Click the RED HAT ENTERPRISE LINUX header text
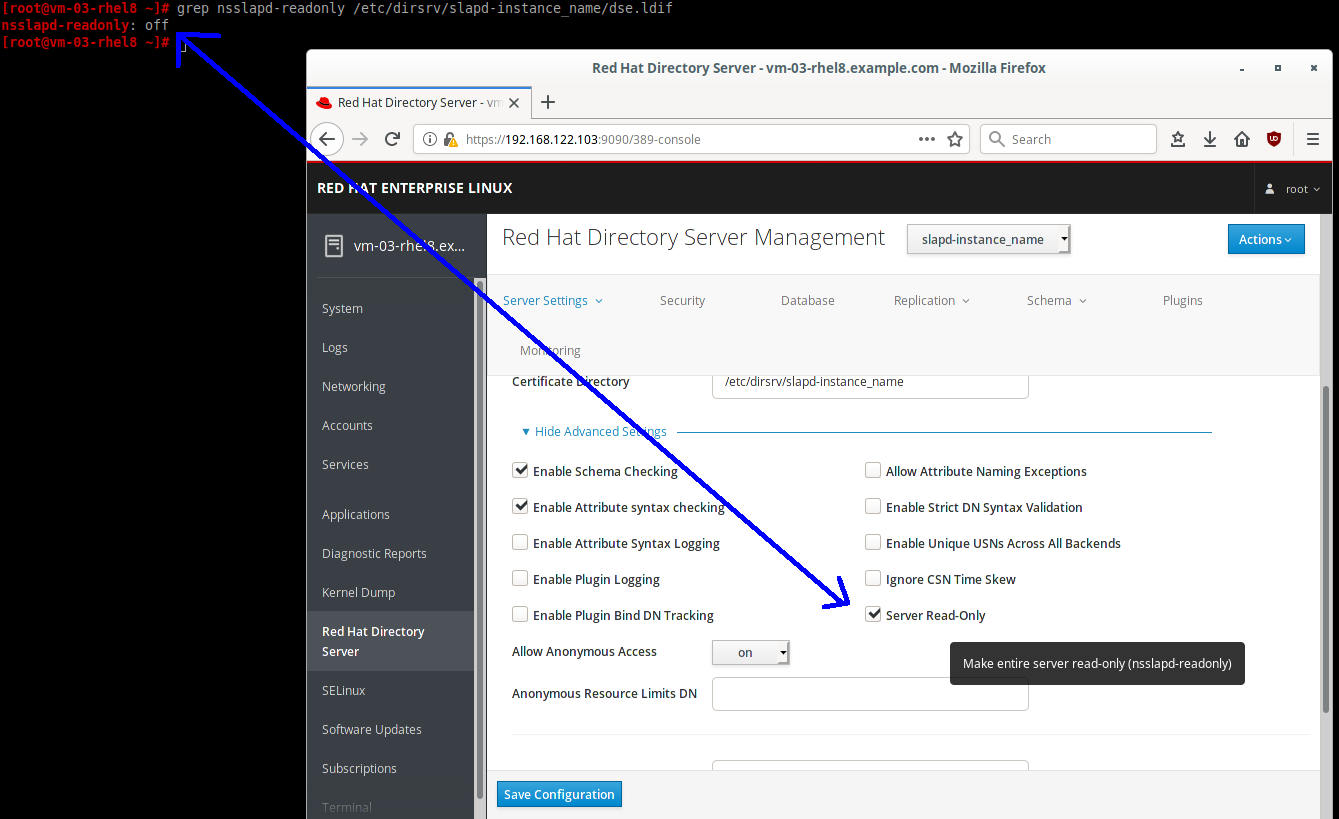 [x=415, y=188]
